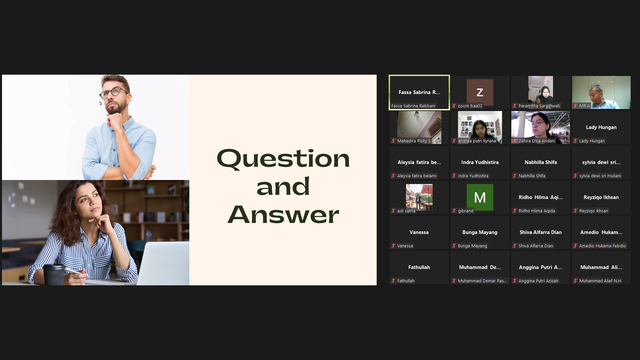This screenshot has height=360, width=640.
Task: Click muted mic icon beside andrea putri kyrana
Action: 454,141
